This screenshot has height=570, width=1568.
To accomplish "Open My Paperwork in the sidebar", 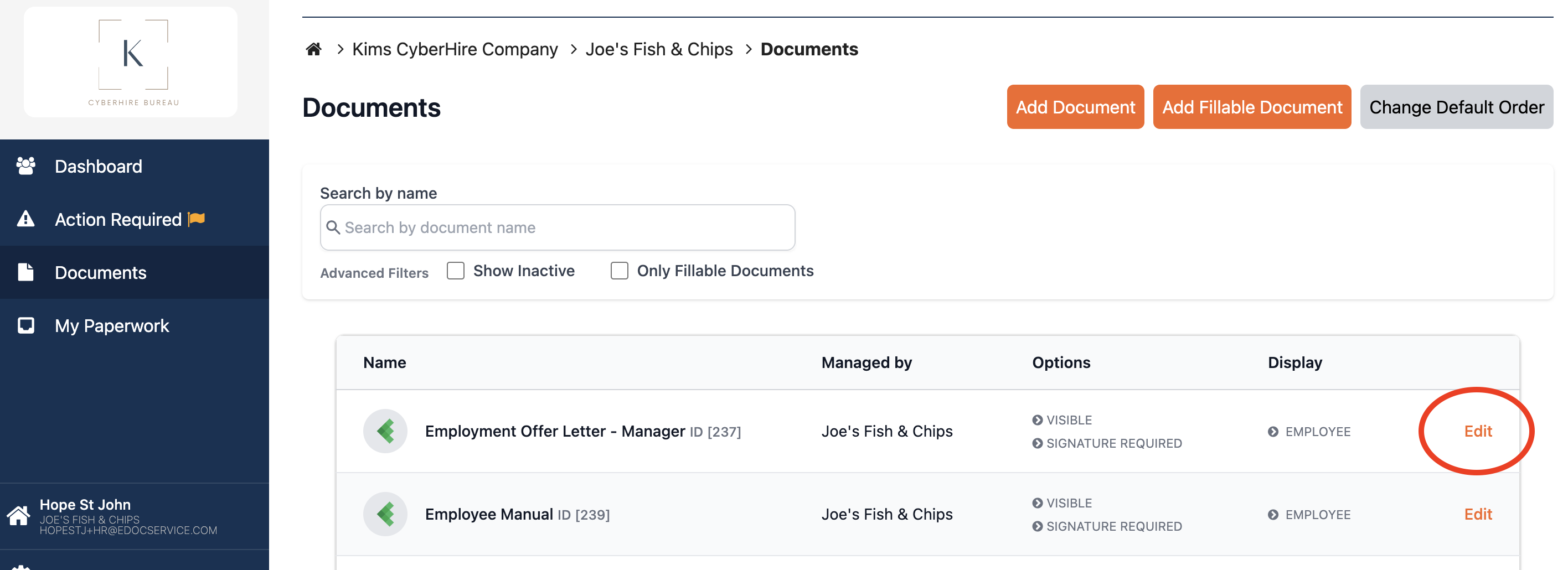I will pyautogui.click(x=135, y=325).
